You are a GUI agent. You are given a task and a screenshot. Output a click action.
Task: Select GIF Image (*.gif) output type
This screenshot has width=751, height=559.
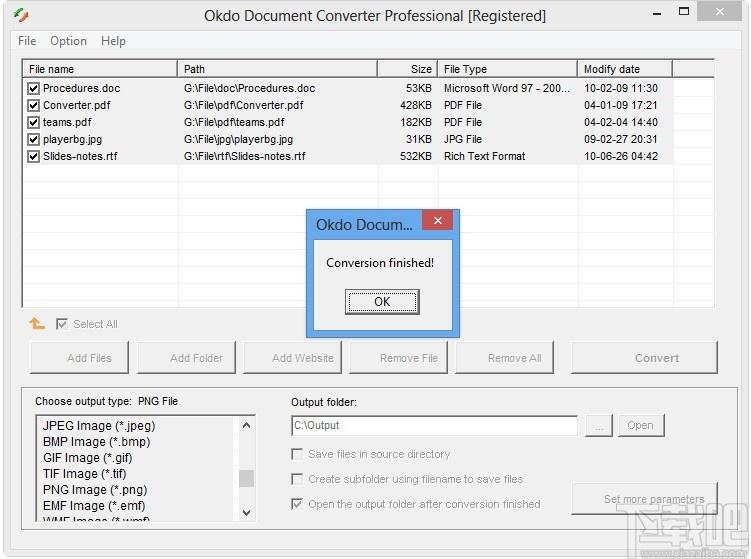click(88, 457)
